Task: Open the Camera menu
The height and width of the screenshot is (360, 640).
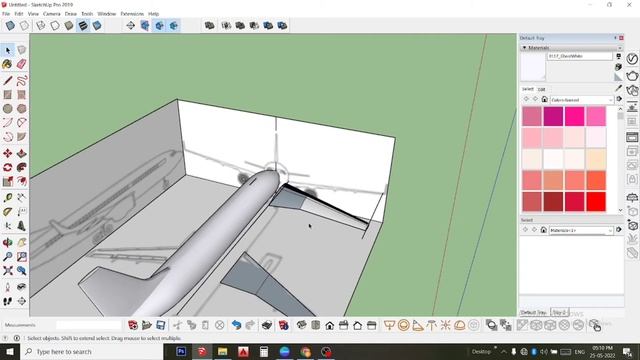Action: (x=51, y=14)
